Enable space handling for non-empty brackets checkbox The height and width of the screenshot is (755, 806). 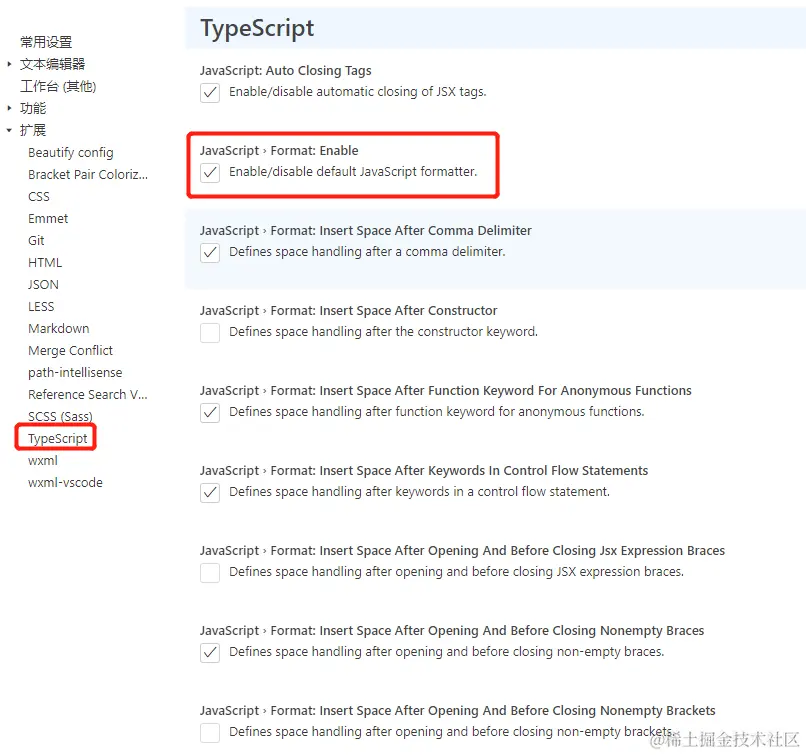coord(210,732)
